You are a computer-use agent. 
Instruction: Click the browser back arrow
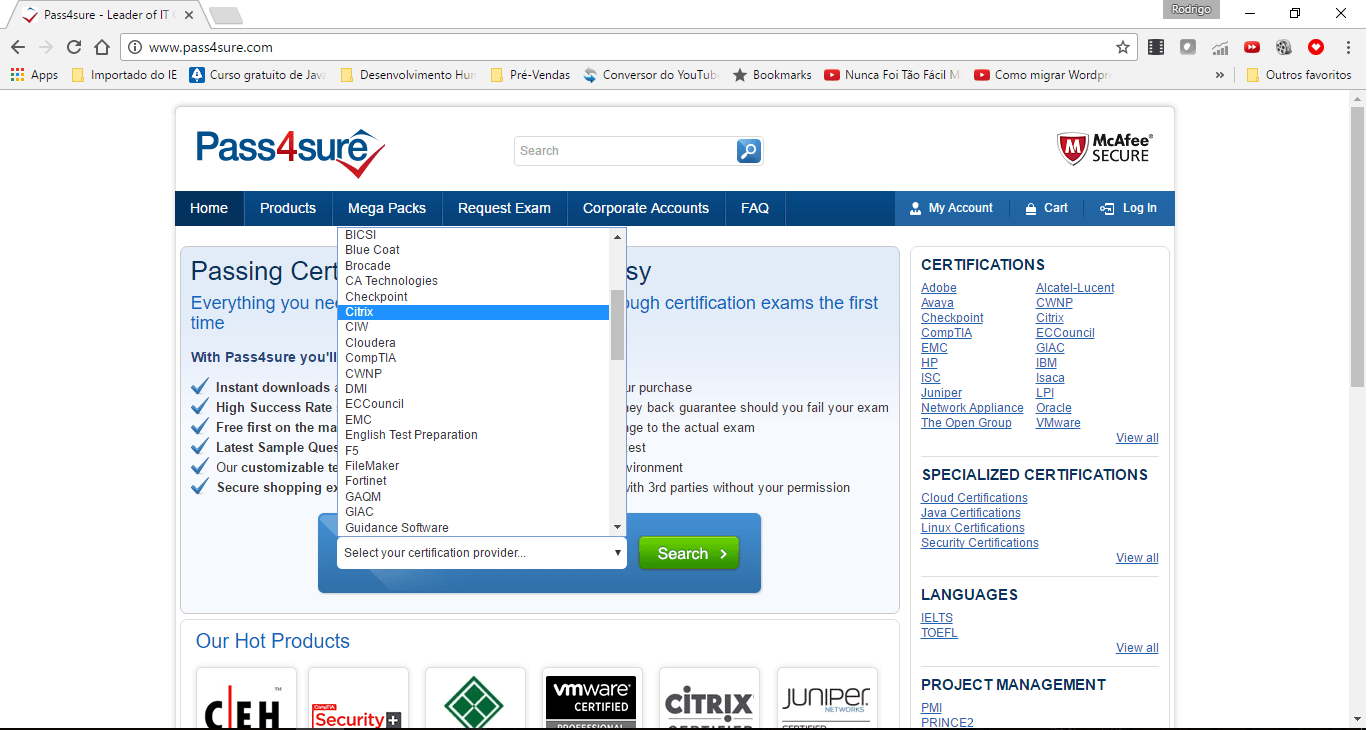tap(18, 47)
